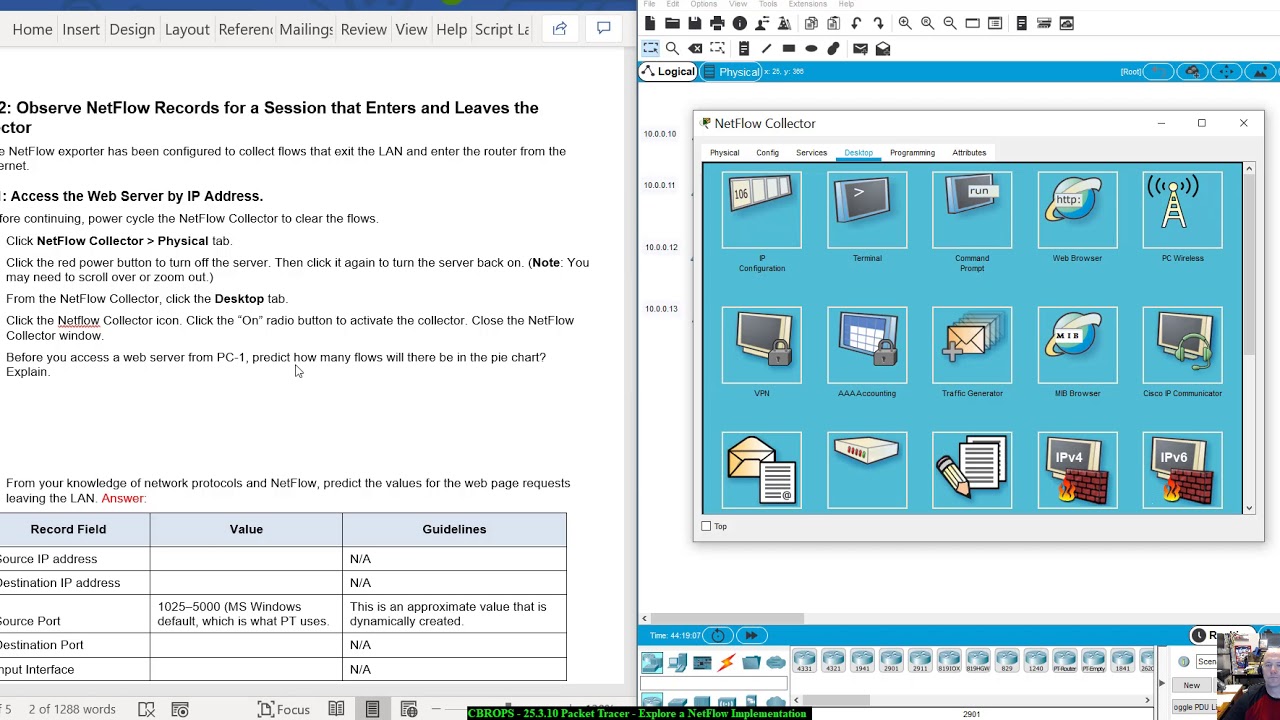Switch to the Physical tab in NetFlow Collector
This screenshot has width=1280, height=720.
pyautogui.click(x=724, y=153)
